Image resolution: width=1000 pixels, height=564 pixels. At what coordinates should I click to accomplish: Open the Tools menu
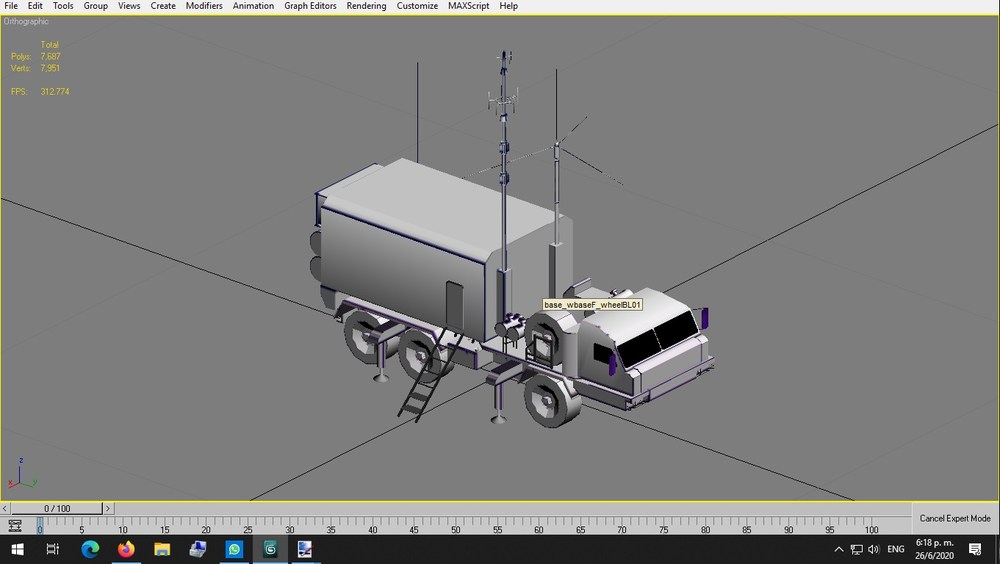(x=62, y=6)
